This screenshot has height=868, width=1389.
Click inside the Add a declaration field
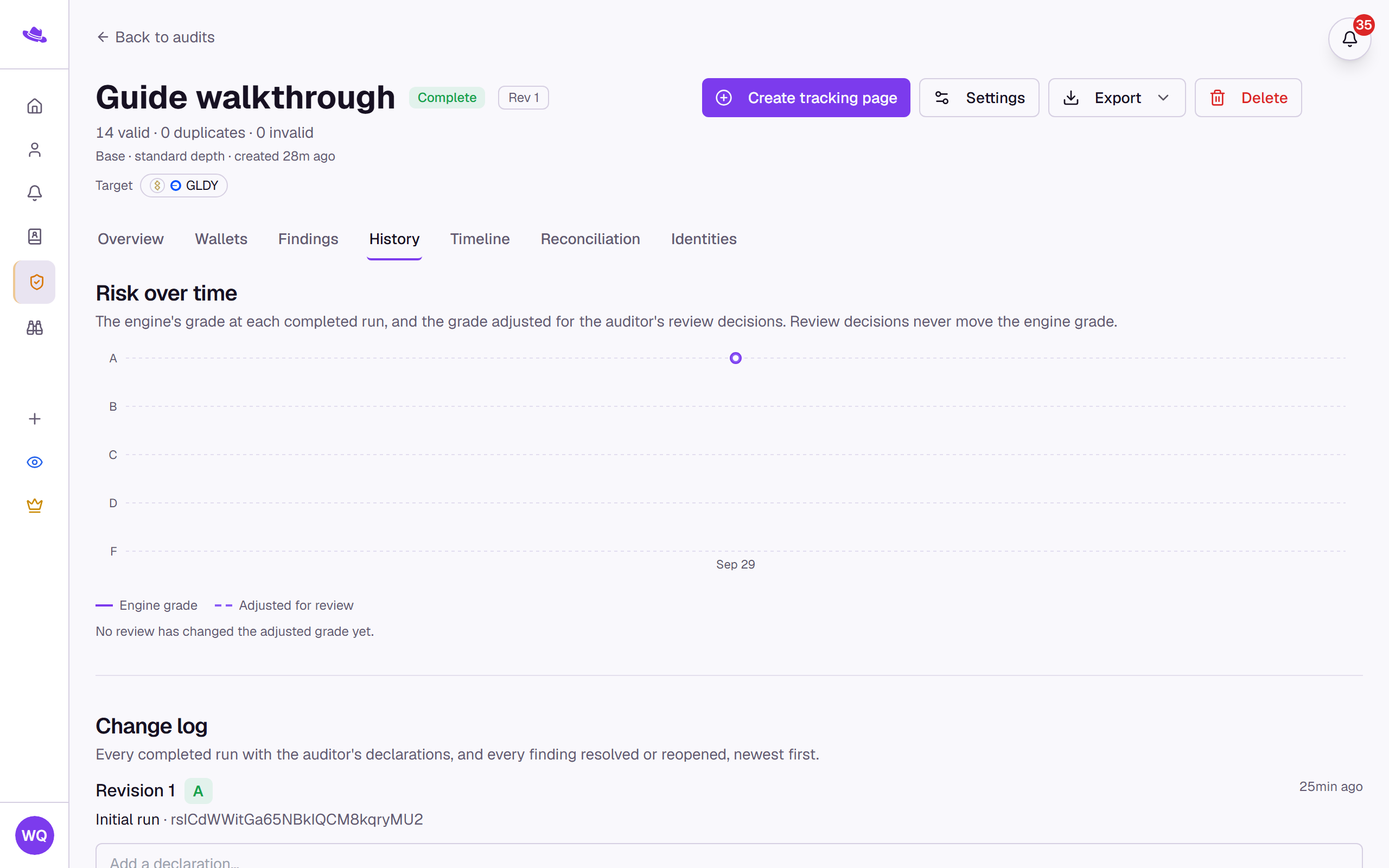pos(729,856)
